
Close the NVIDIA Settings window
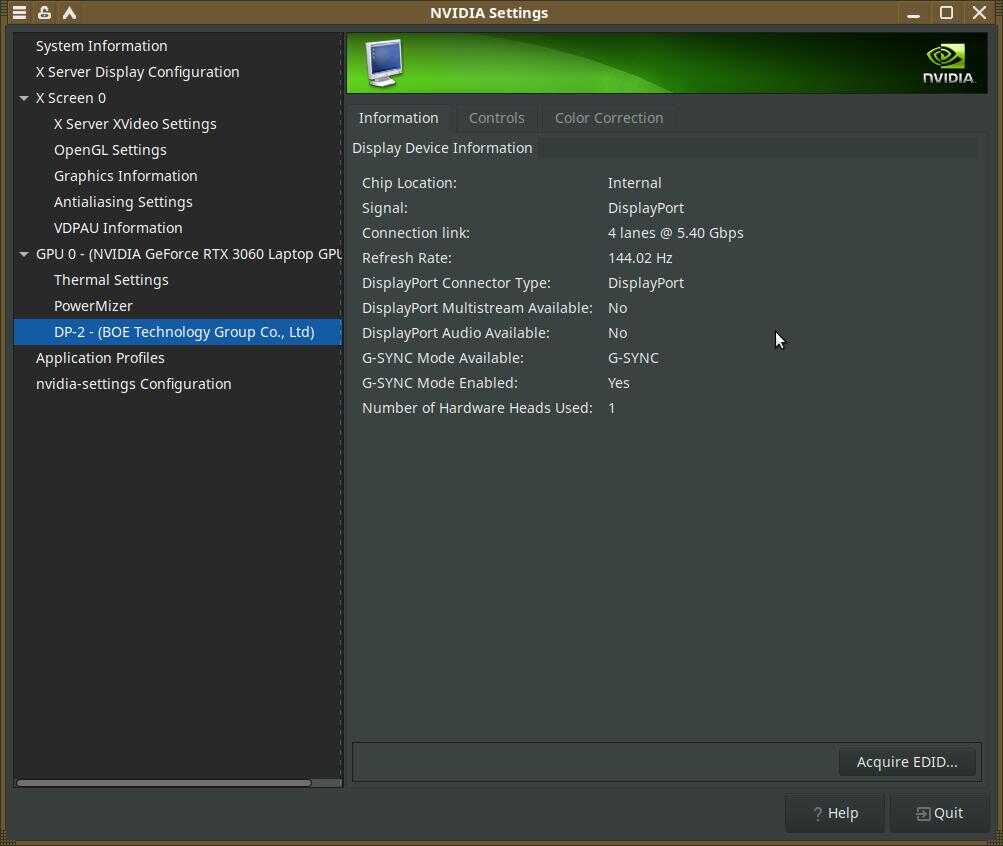click(x=979, y=12)
